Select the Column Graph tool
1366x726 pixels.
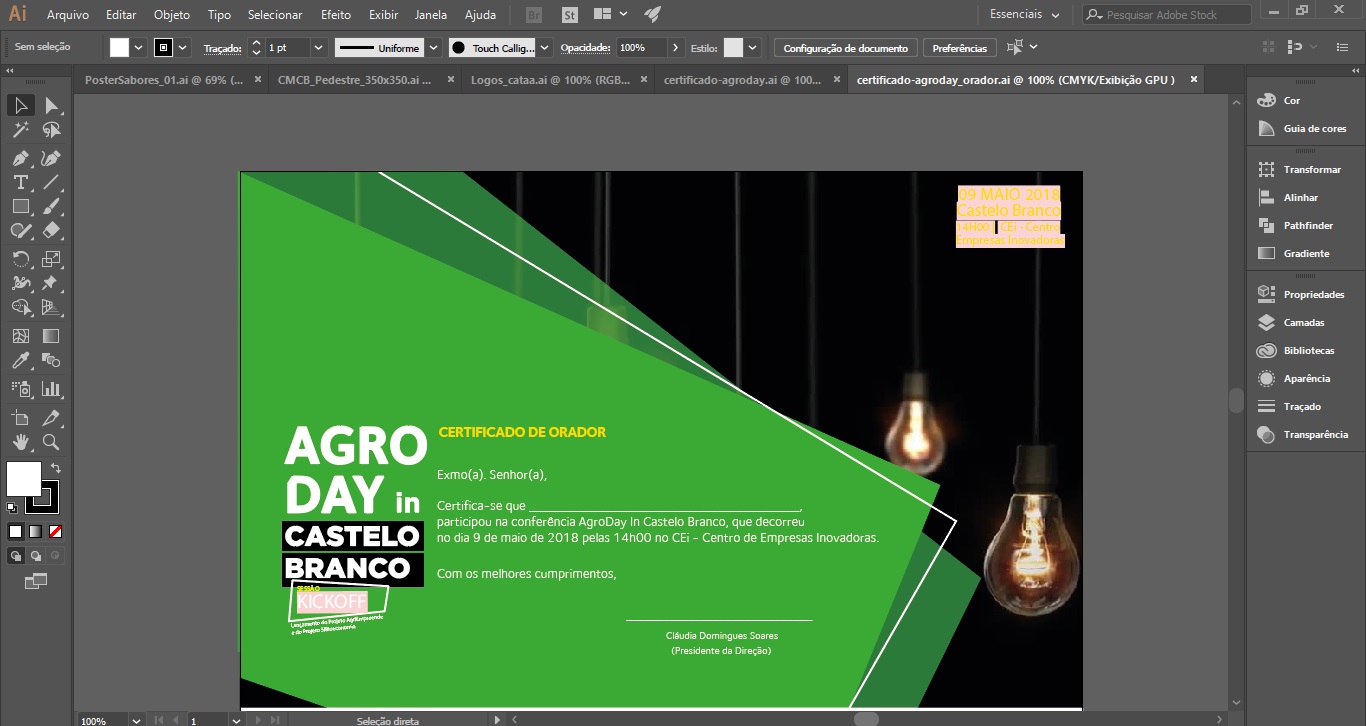point(51,389)
